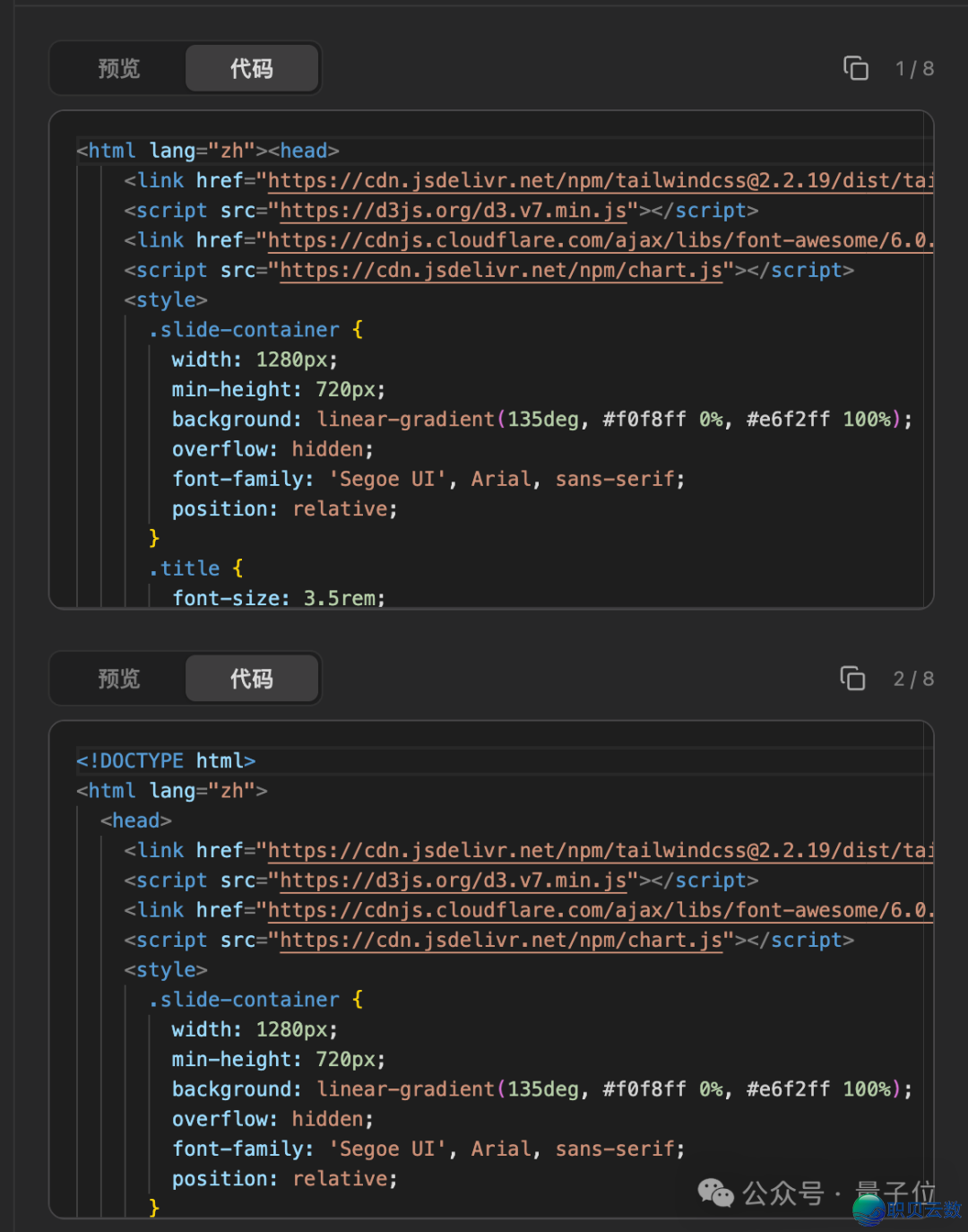Switch slide 1/8 to 预览 tab
Image resolution: width=968 pixels, height=1232 pixels.
click(119, 68)
